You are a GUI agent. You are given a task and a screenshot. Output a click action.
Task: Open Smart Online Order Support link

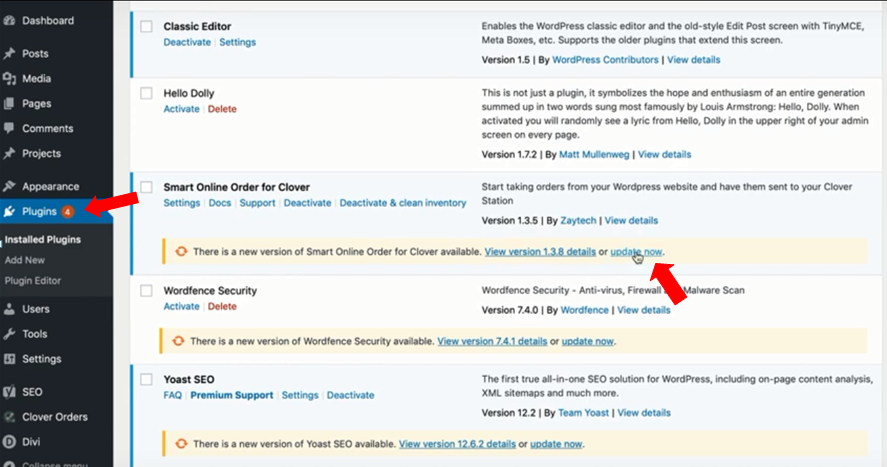tap(257, 203)
